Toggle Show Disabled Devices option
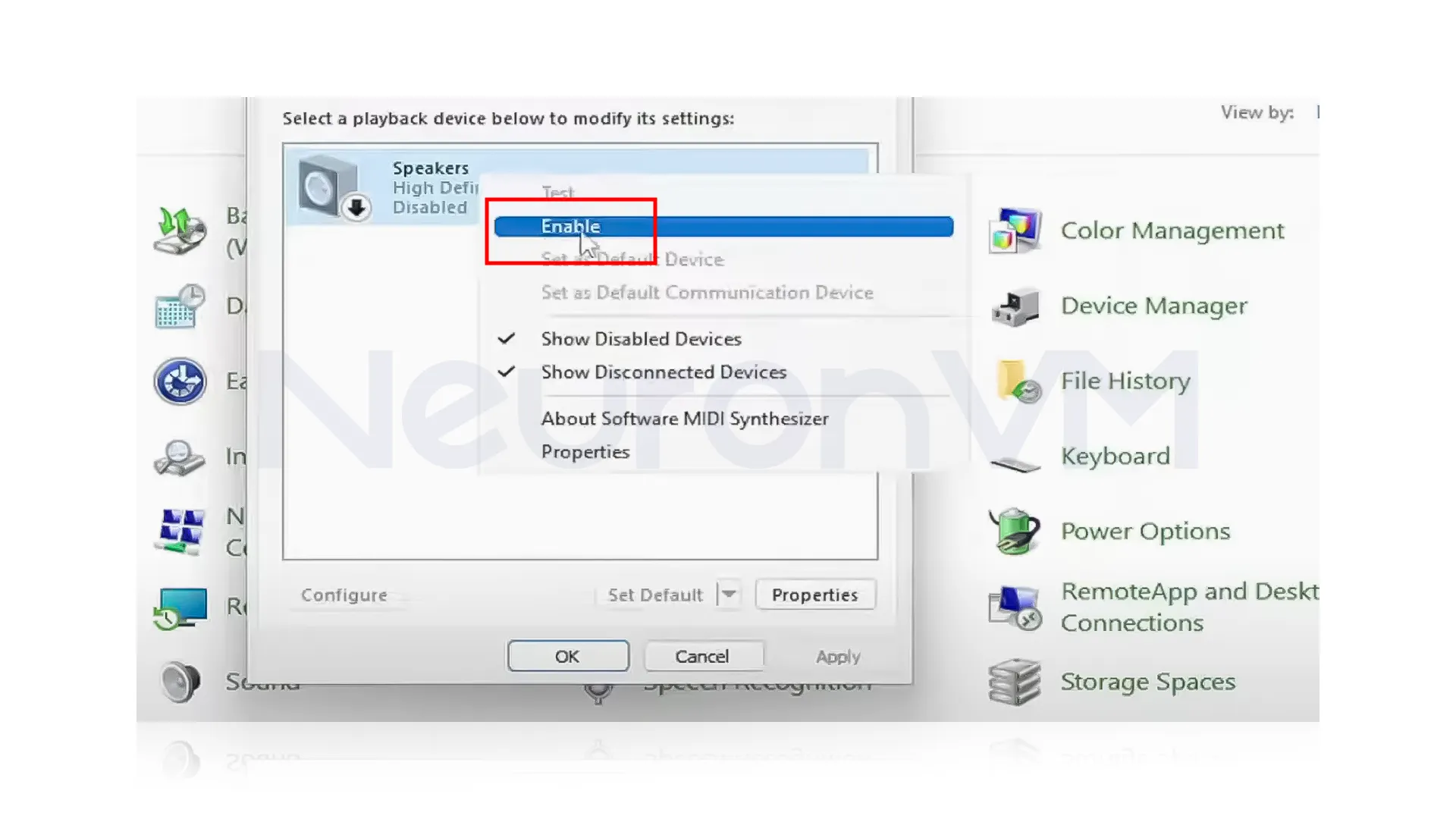This screenshot has height=819, width=1456. pyautogui.click(x=642, y=339)
